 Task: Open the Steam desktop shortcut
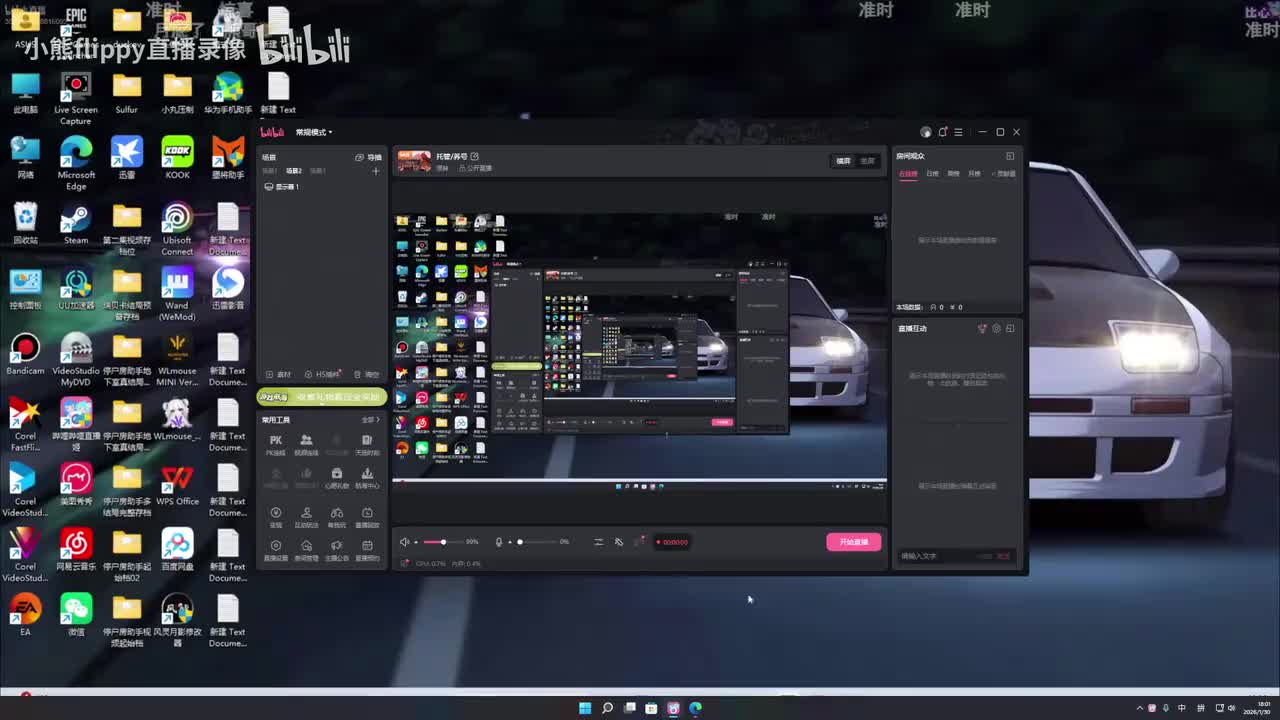[x=76, y=225]
